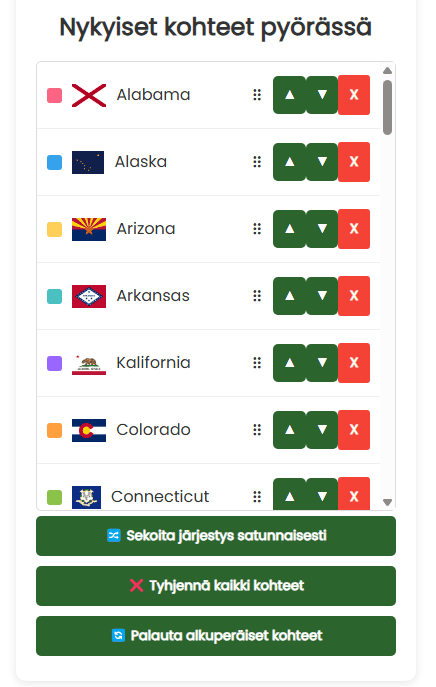Click Sekoita järjestys satunnaisesti button
The image size is (436, 687).
click(x=216, y=536)
